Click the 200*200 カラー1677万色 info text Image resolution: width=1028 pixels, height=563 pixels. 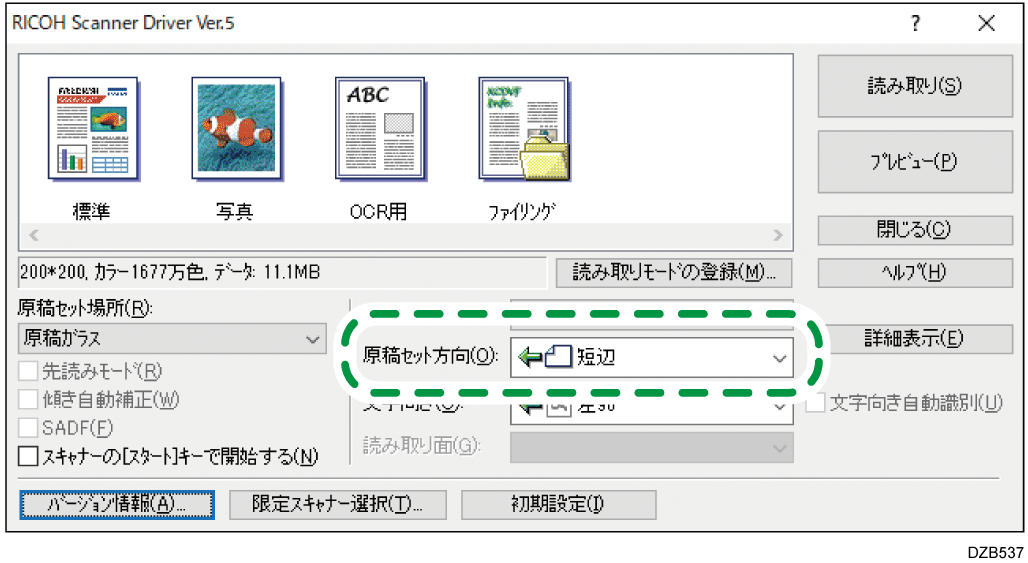pos(170,272)
